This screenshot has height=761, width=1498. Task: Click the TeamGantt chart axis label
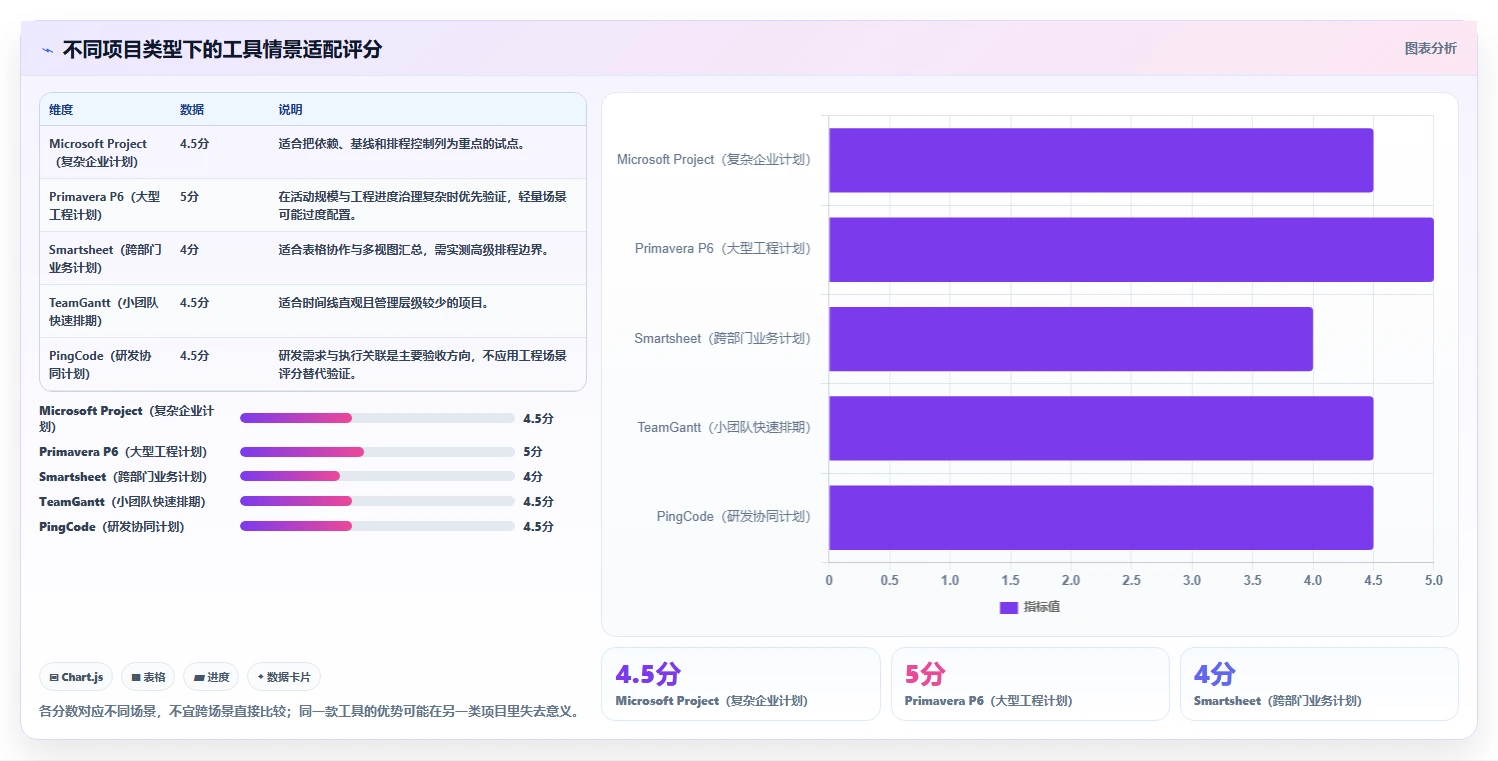(x=724, y=428)
